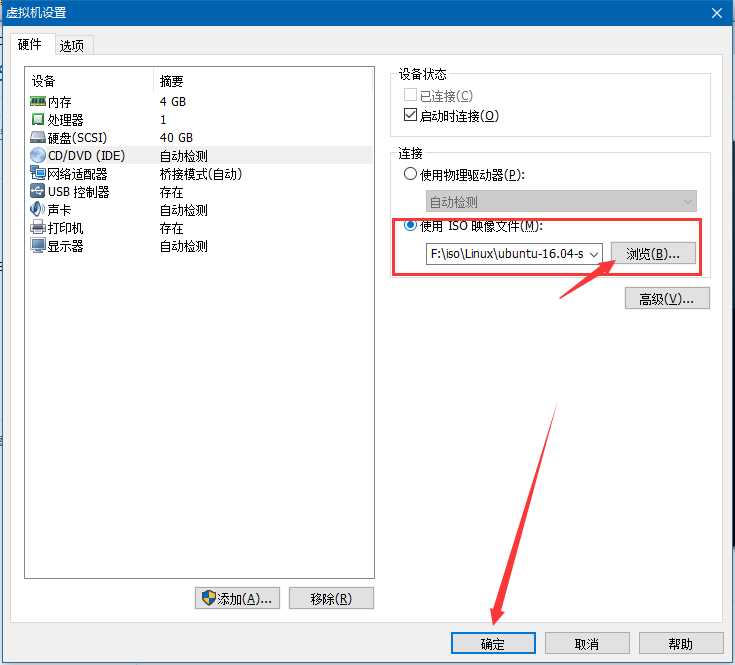Click the 取消 cancel button
735x665 pixels.
[587, 643]
